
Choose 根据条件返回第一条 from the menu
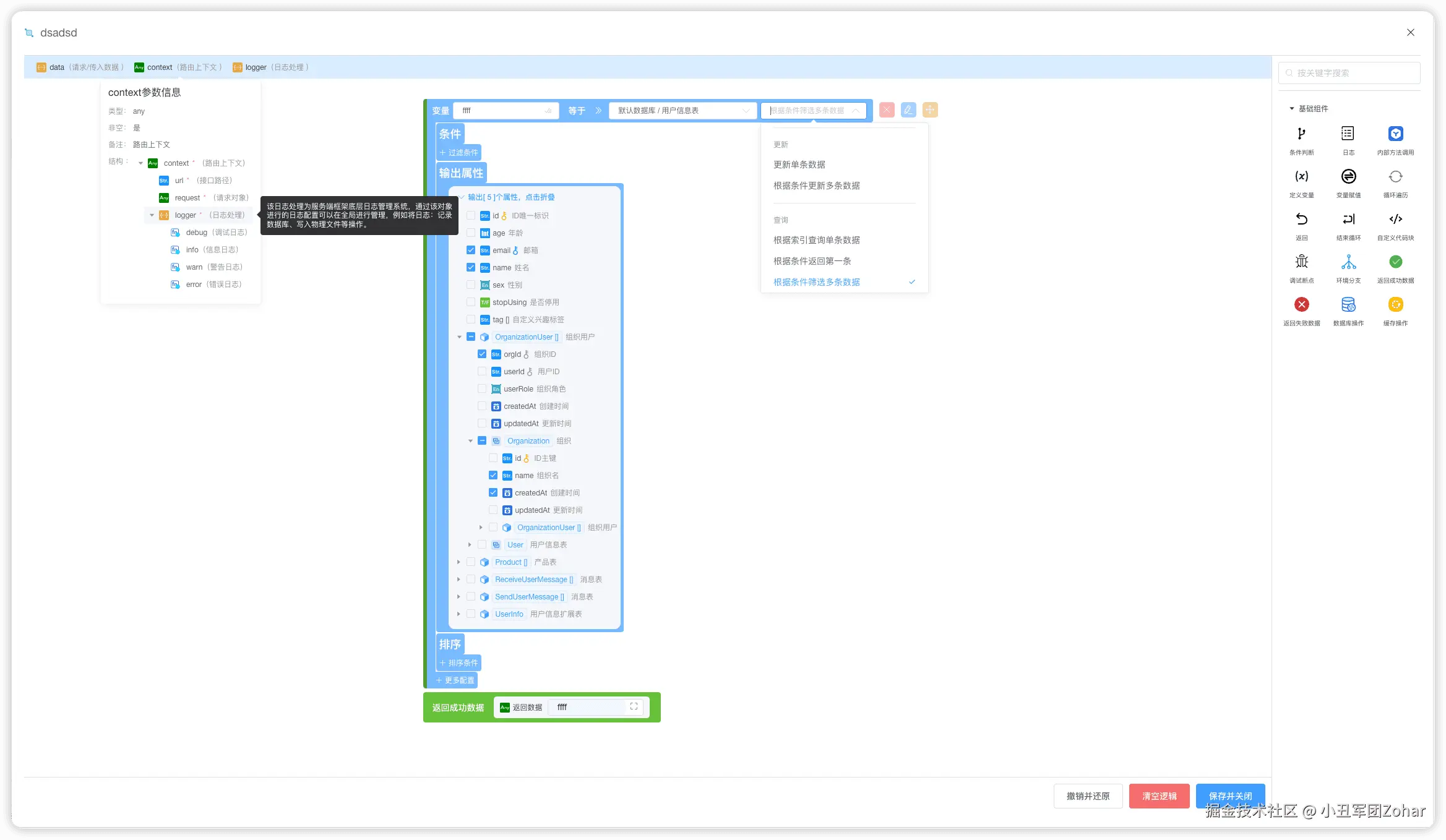click(x=812, y=261)
